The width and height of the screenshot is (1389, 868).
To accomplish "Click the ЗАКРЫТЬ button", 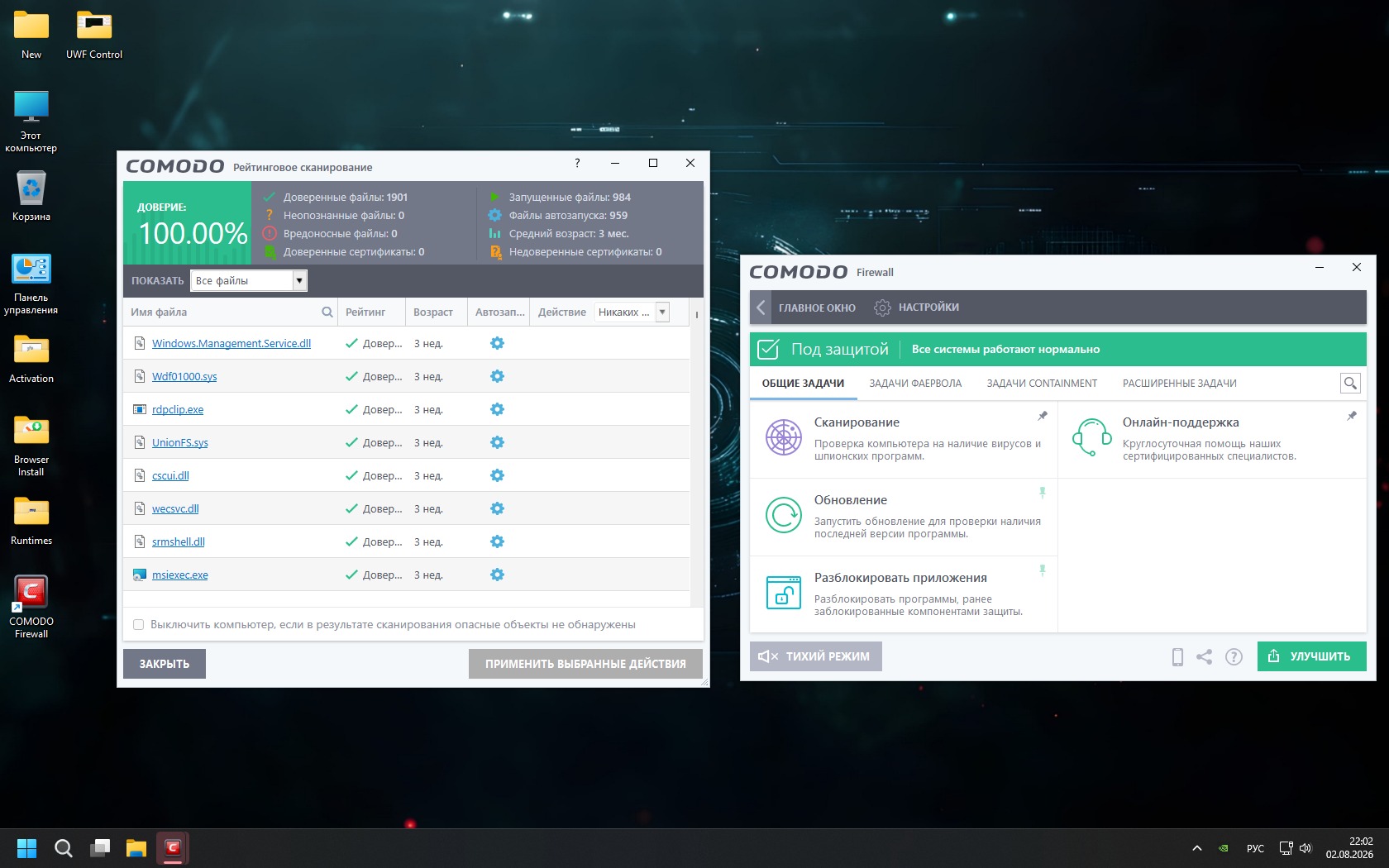I will tap(165, 664).
